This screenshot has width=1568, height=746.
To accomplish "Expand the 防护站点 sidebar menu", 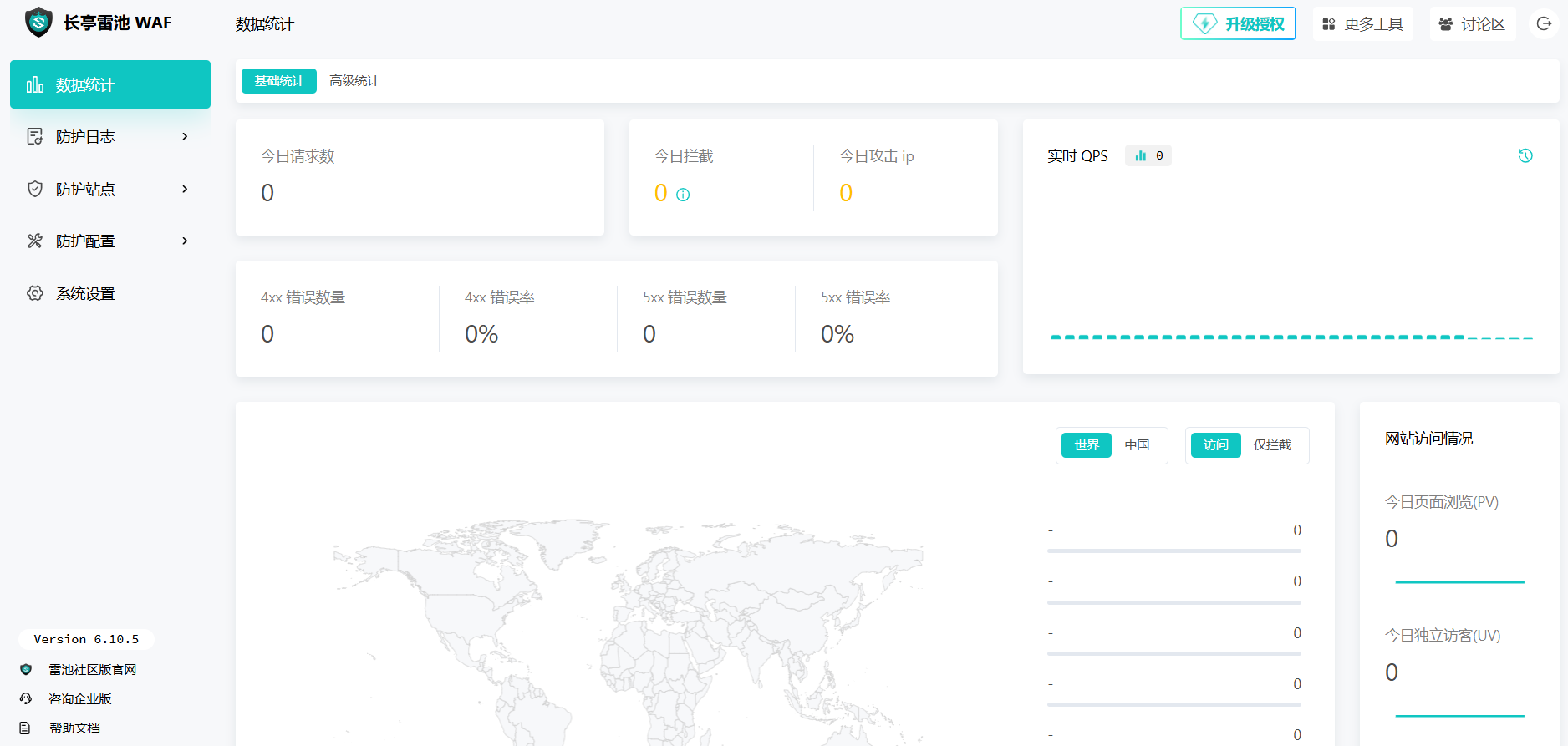I will click(109, 189).
